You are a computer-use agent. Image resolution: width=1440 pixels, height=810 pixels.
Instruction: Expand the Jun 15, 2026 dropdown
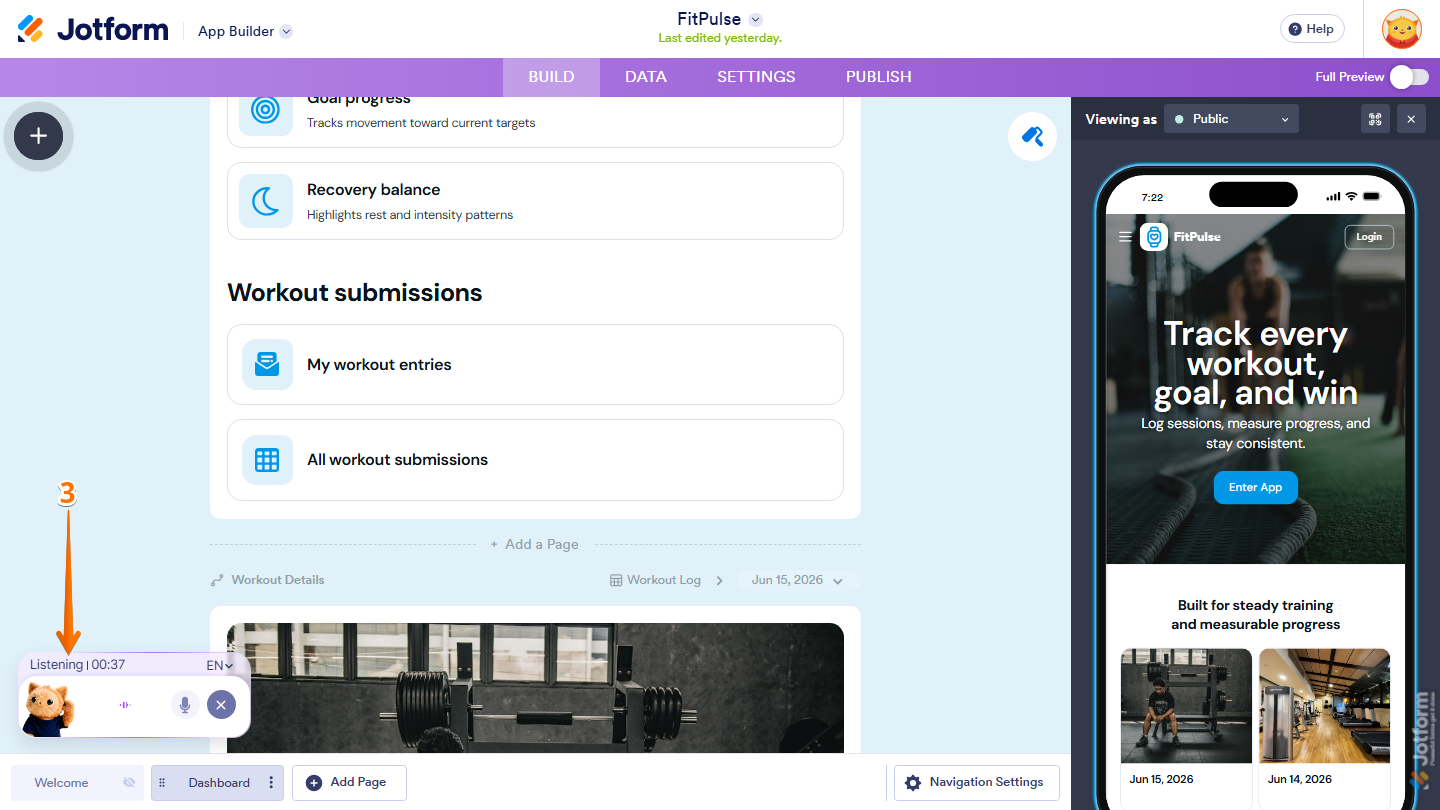point(797,580)
